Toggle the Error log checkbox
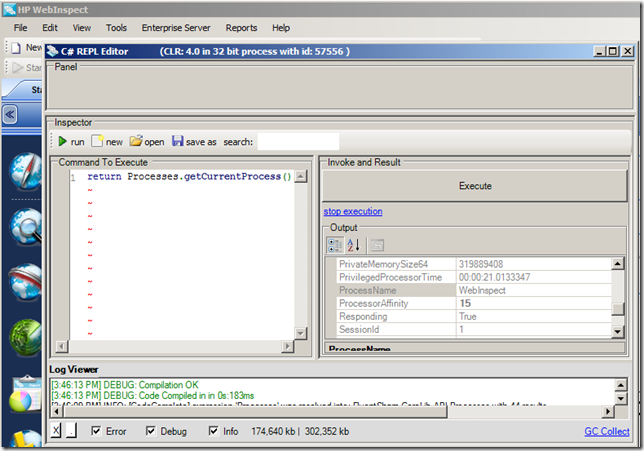The image size is (644, 451). pos(96,431)
